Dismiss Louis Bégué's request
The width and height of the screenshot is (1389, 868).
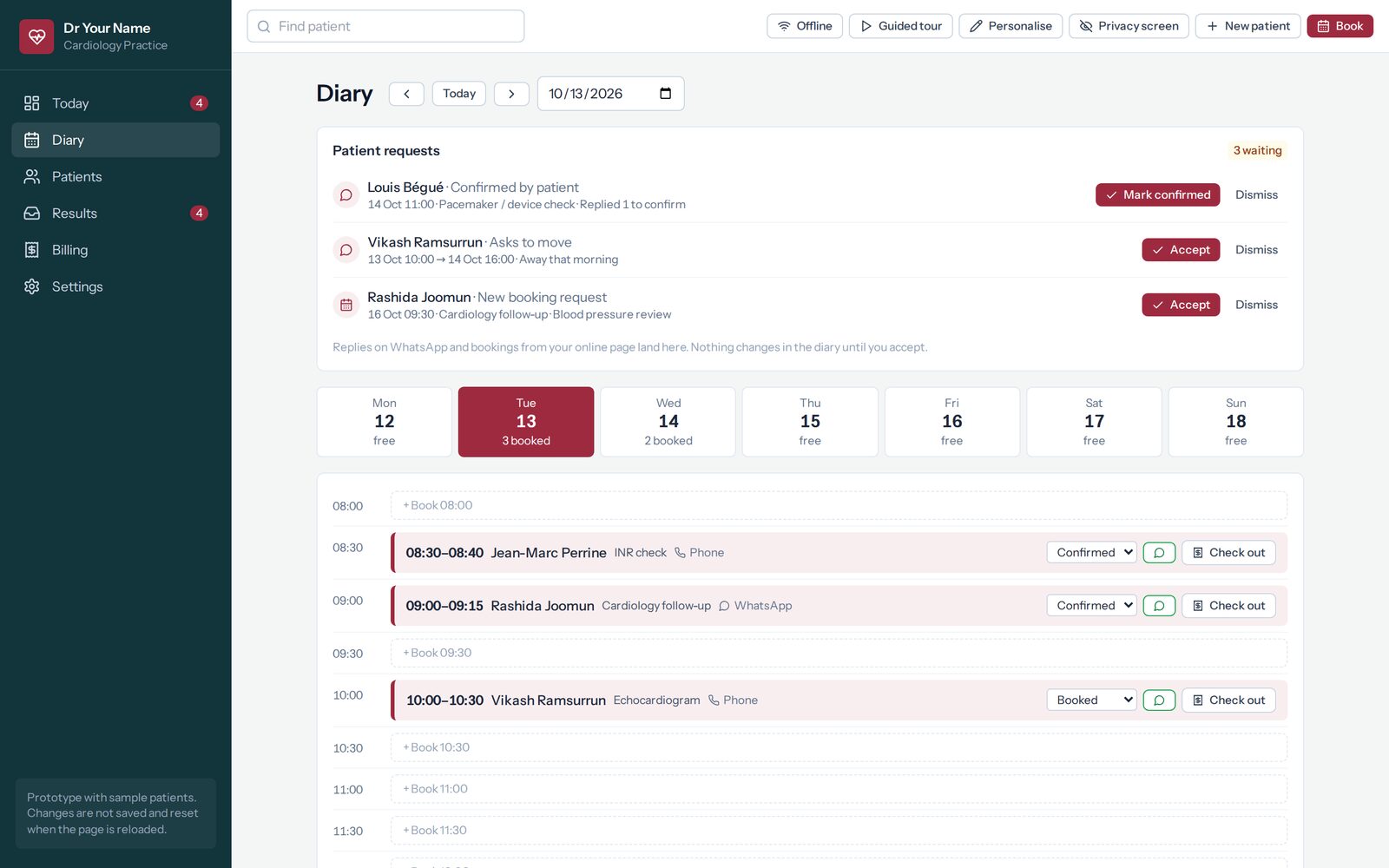coord(1256,195)
